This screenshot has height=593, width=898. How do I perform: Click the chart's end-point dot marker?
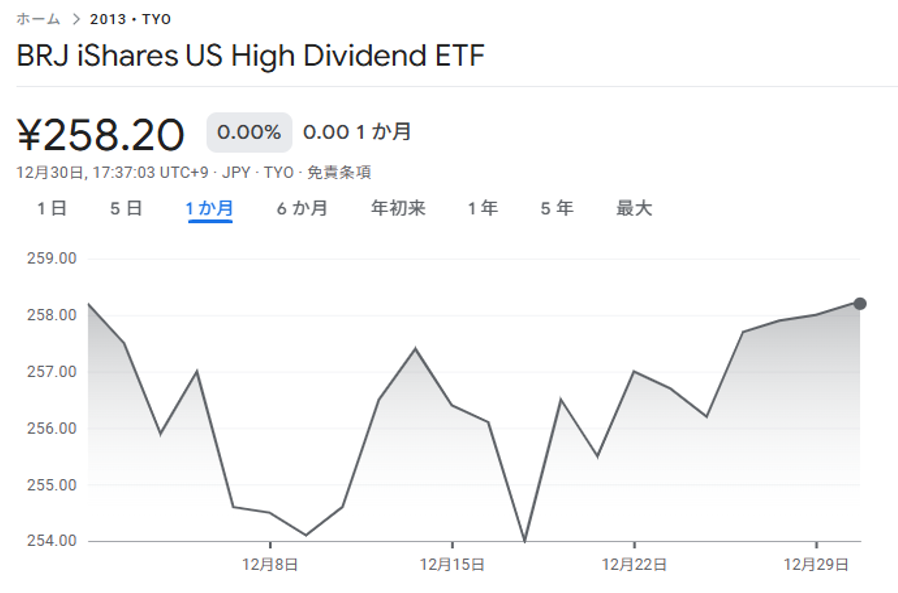(860, 303)
